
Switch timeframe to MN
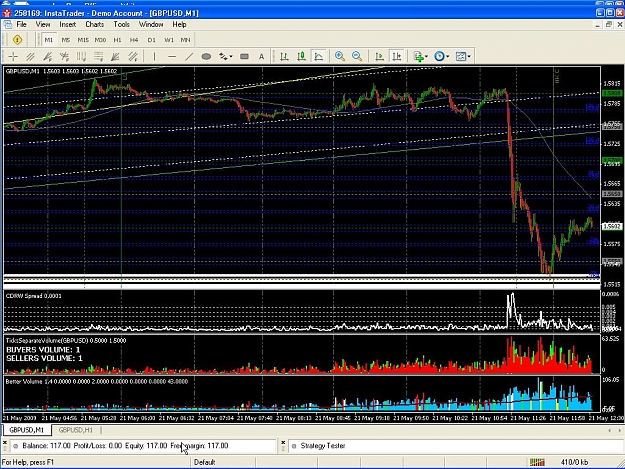click(x=185, y=40)
